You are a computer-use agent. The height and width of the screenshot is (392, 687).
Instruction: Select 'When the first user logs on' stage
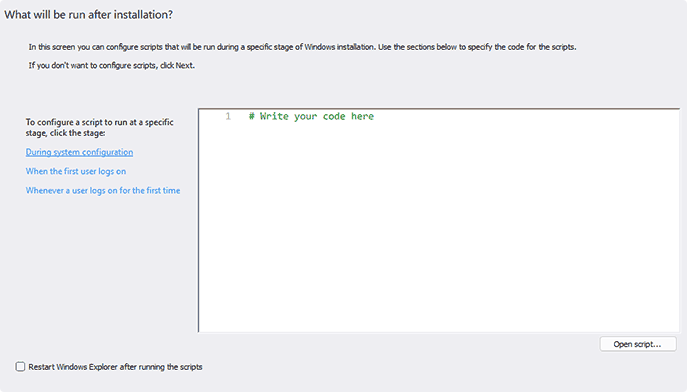[76, 171]
